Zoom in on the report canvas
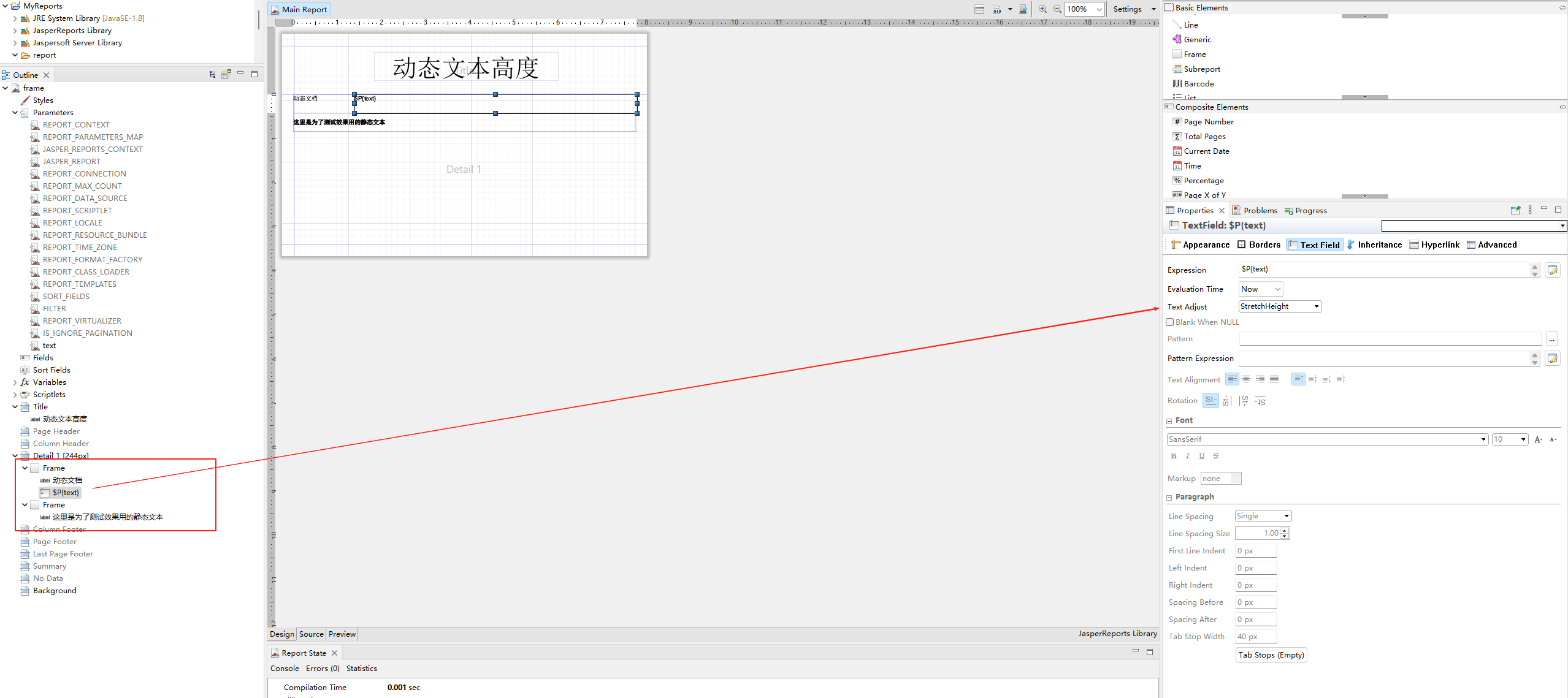 pyautogui.click(x=1042, y=9)
